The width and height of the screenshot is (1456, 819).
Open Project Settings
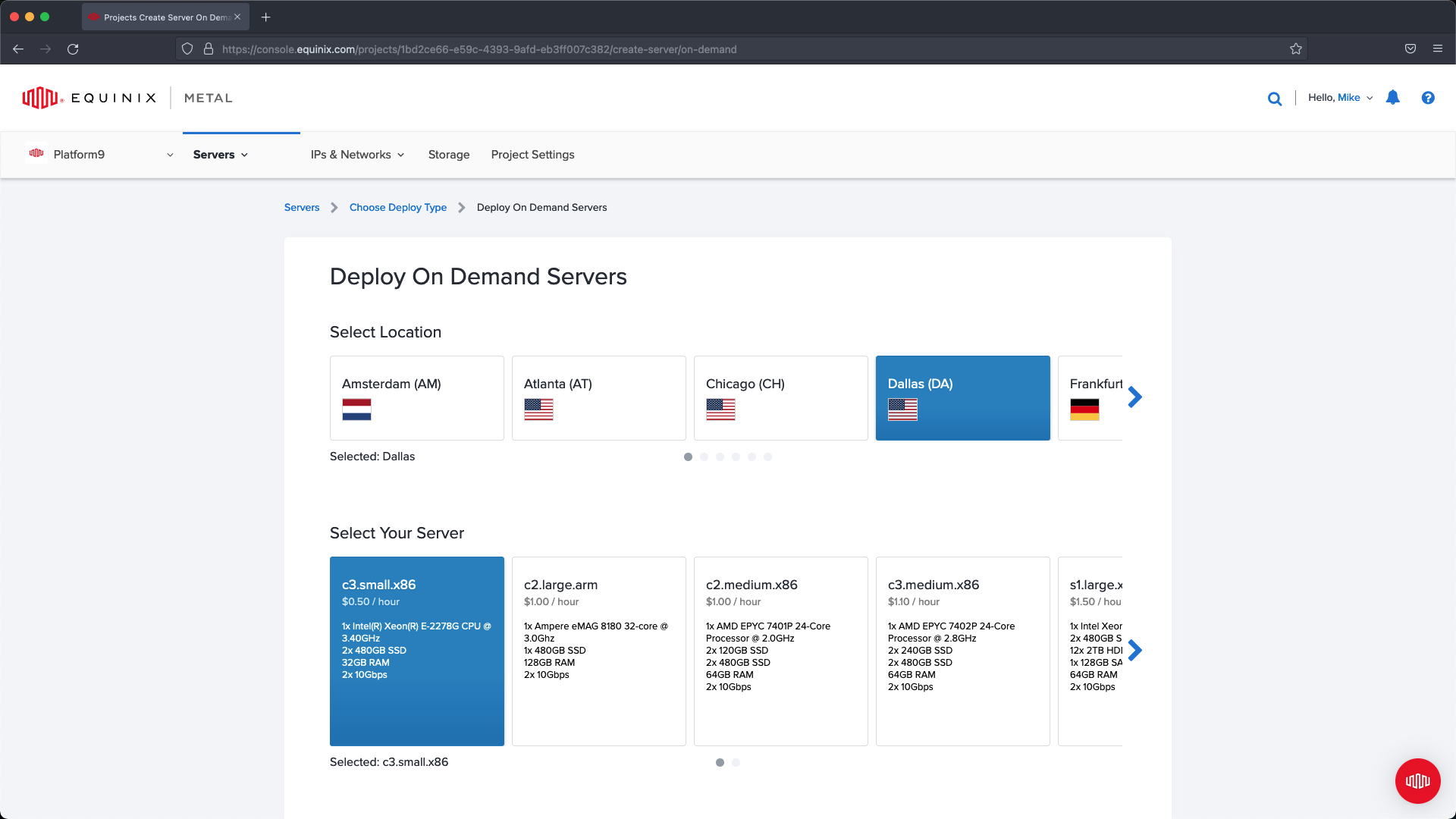click(x=532, y=155)
